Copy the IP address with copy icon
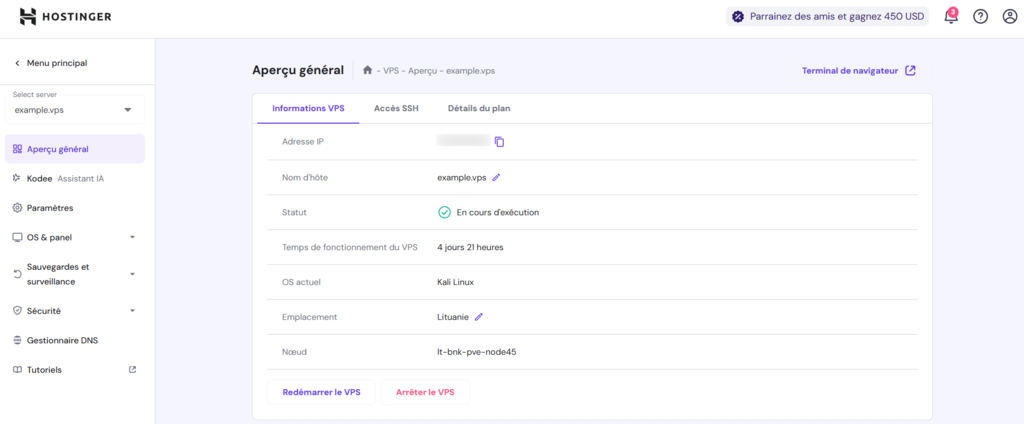 [x=500, y=142]
